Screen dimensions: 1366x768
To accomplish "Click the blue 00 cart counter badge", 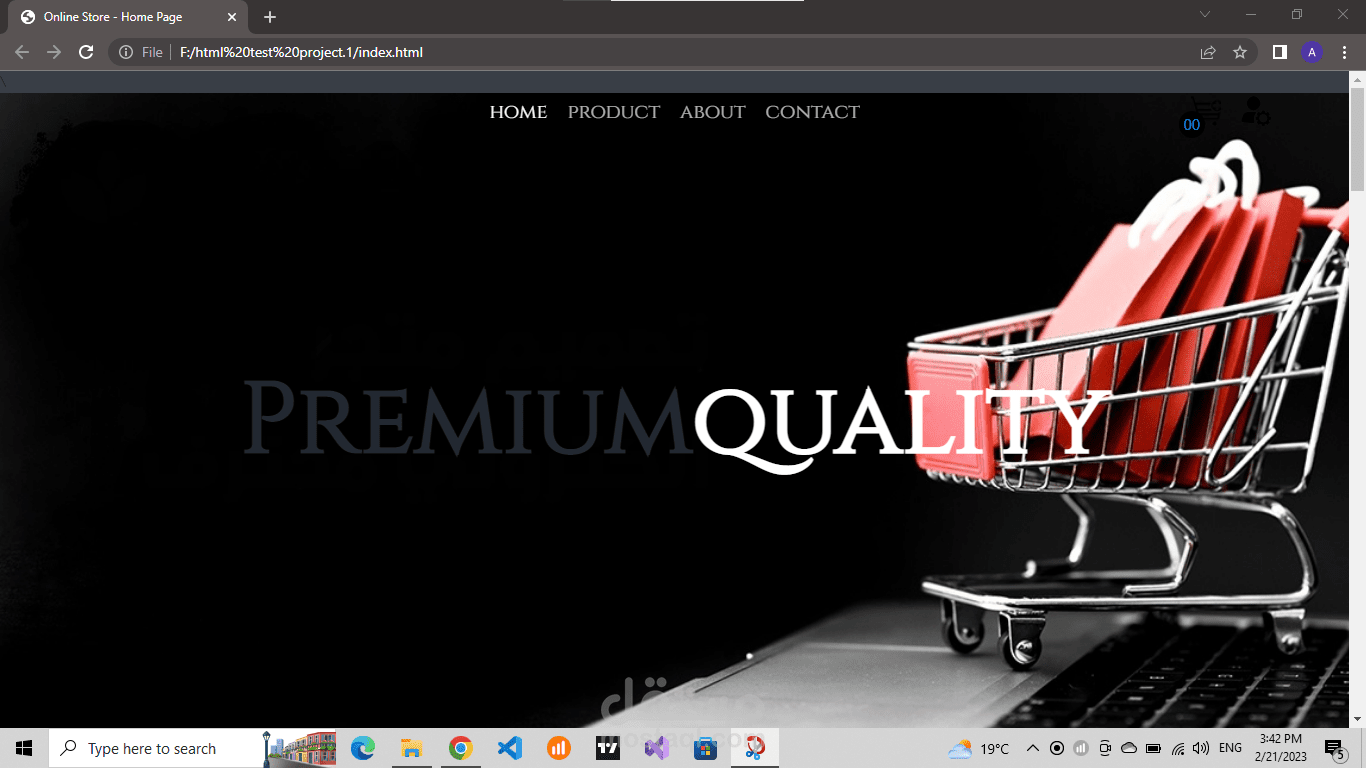I will click(x=1191, y=125).
